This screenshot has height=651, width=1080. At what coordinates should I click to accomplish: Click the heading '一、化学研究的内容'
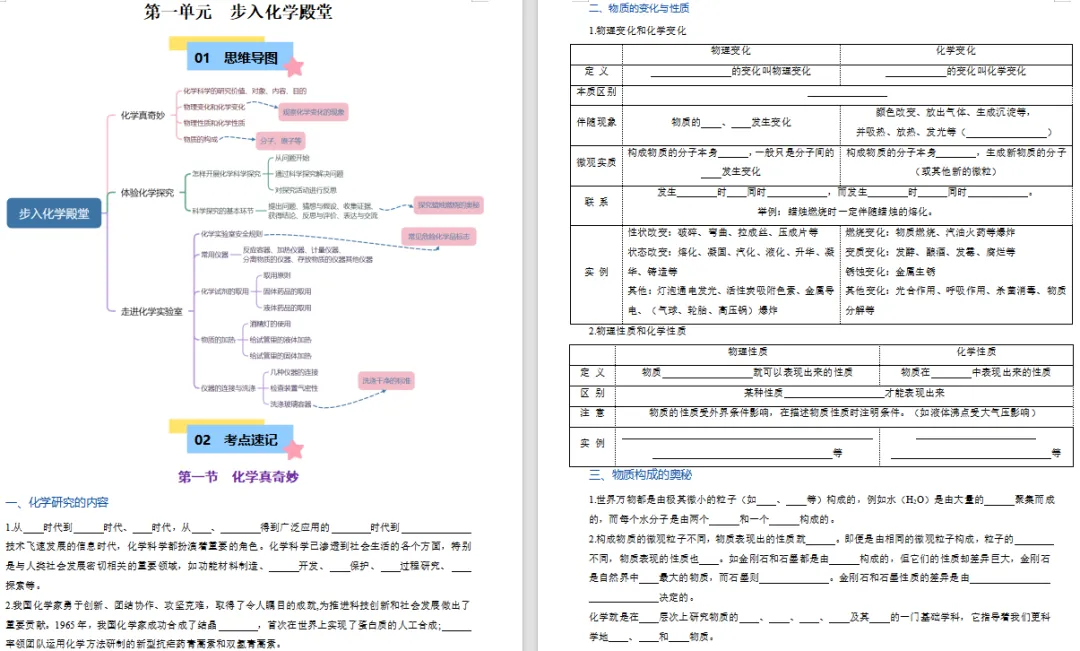(x=57, y=502)
